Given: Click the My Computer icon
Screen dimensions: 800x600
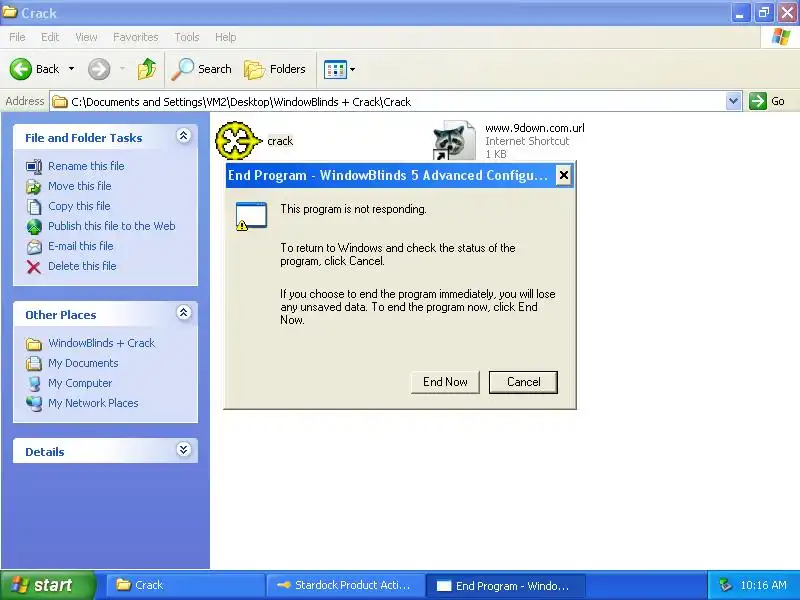Looking at the screenshot, I should [x=34, y=384].
